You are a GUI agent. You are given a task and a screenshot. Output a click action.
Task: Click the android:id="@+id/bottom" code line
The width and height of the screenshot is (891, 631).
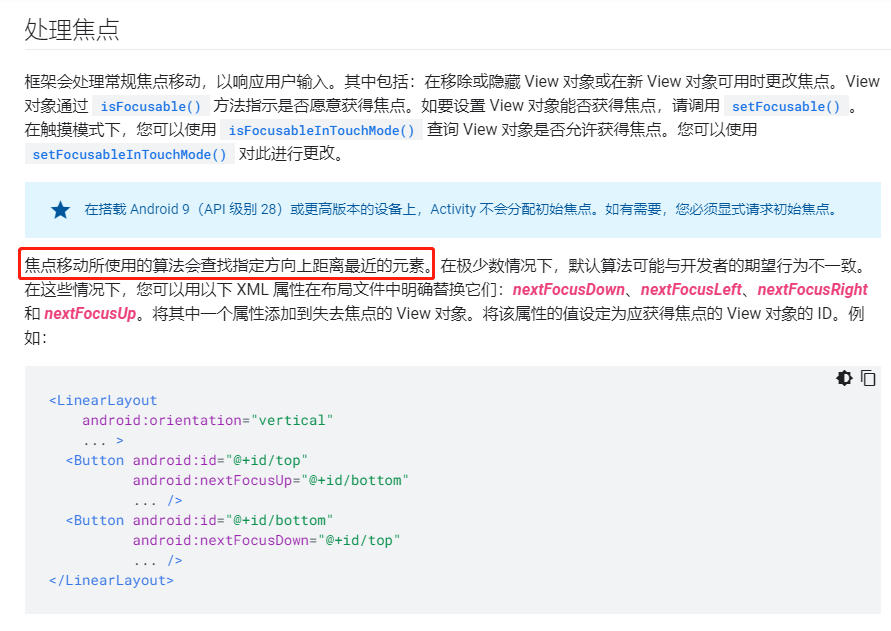pyautogui.click(x=232, y=520)
